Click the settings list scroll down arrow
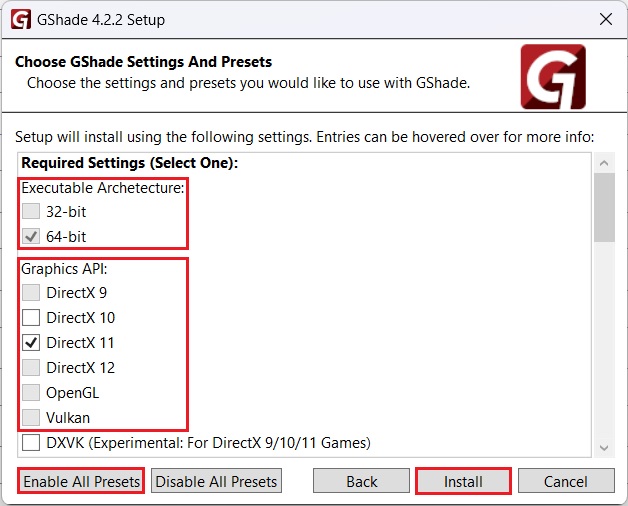This screenshot has width=628, height=506. (x=604, y=447)
